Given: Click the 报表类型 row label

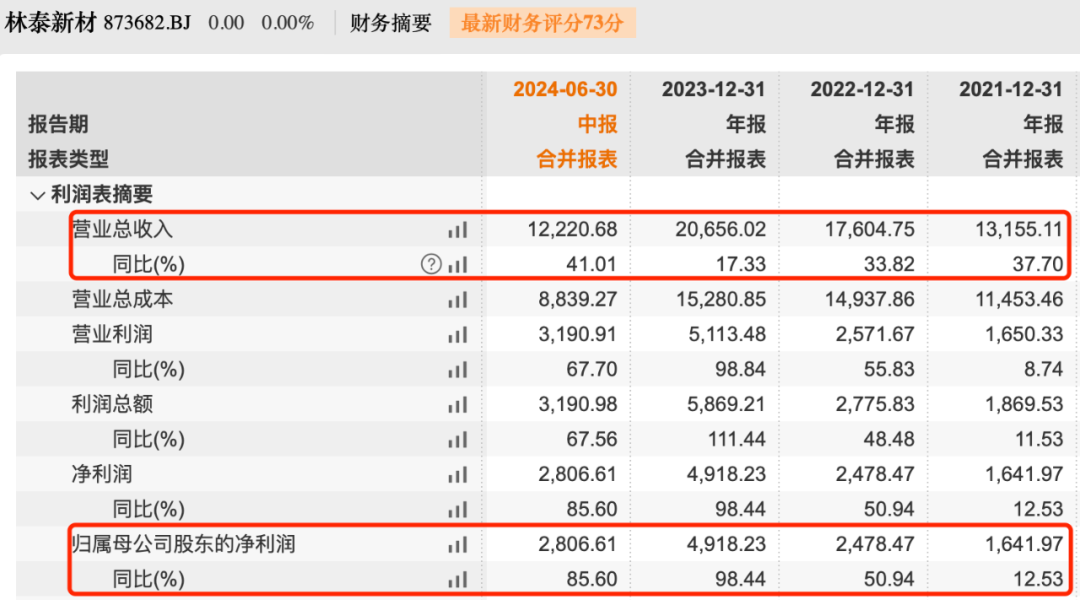Looking at the screenshot, I should (68, 159).
